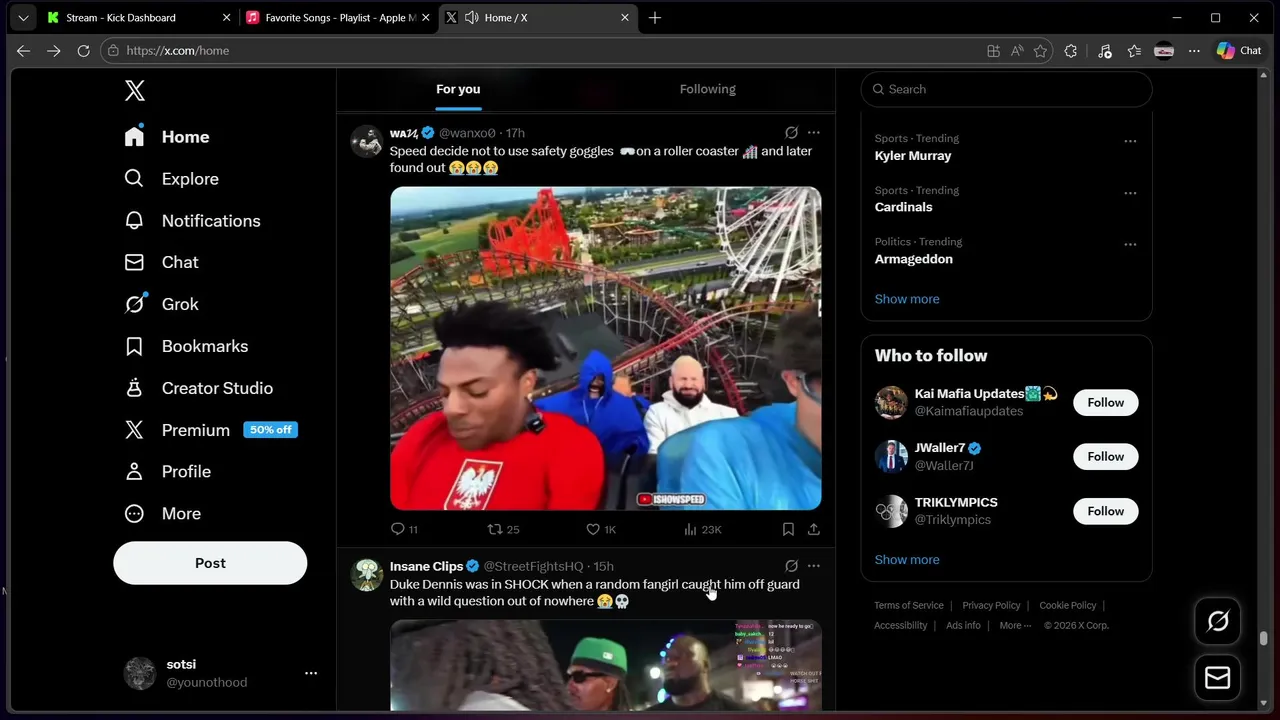Reply to the wanxo0 post

(x=404, y=529)
